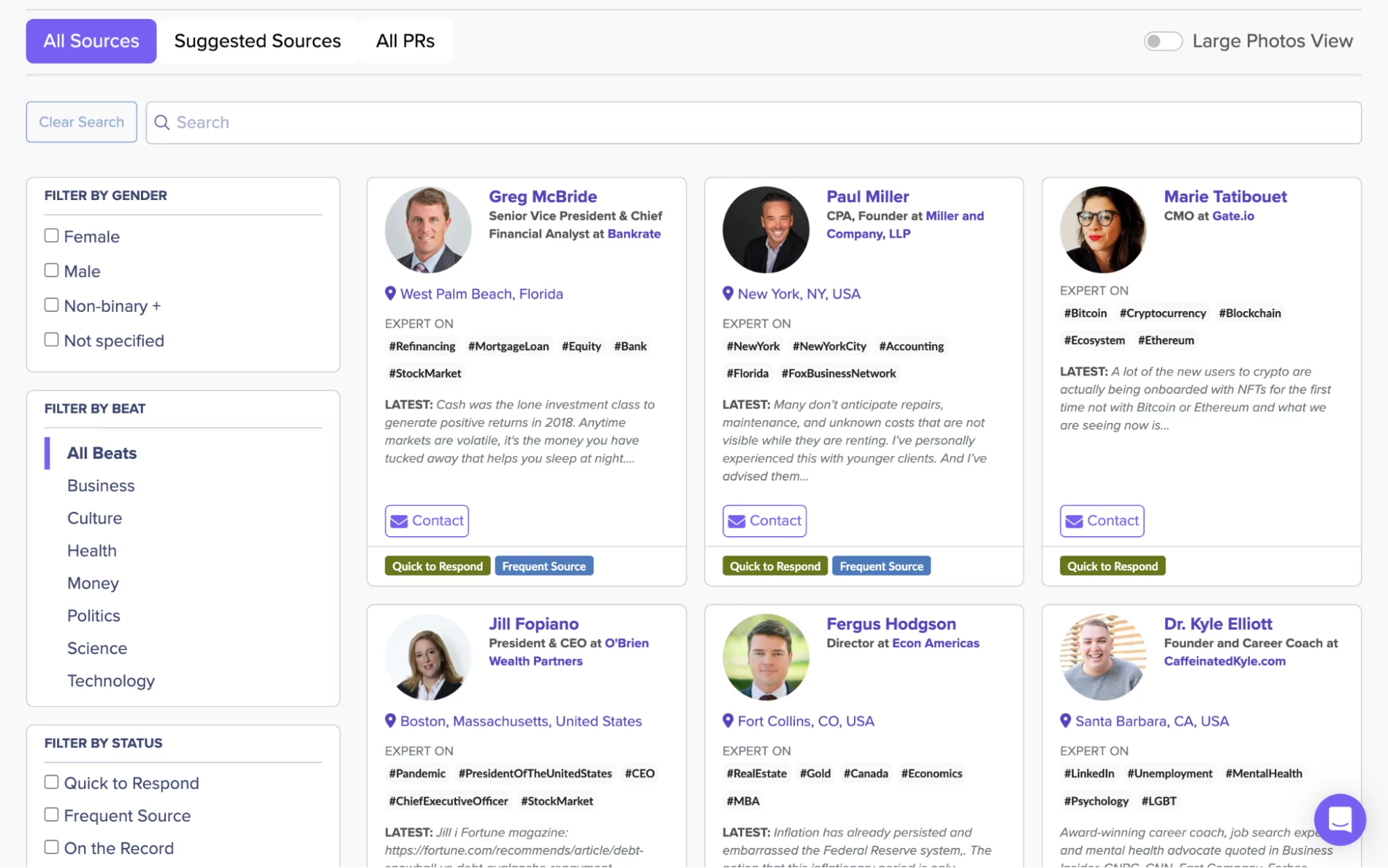Screen dimensions: 1388x868
Task: Check the Female gender filter
Action: (51, 236)
